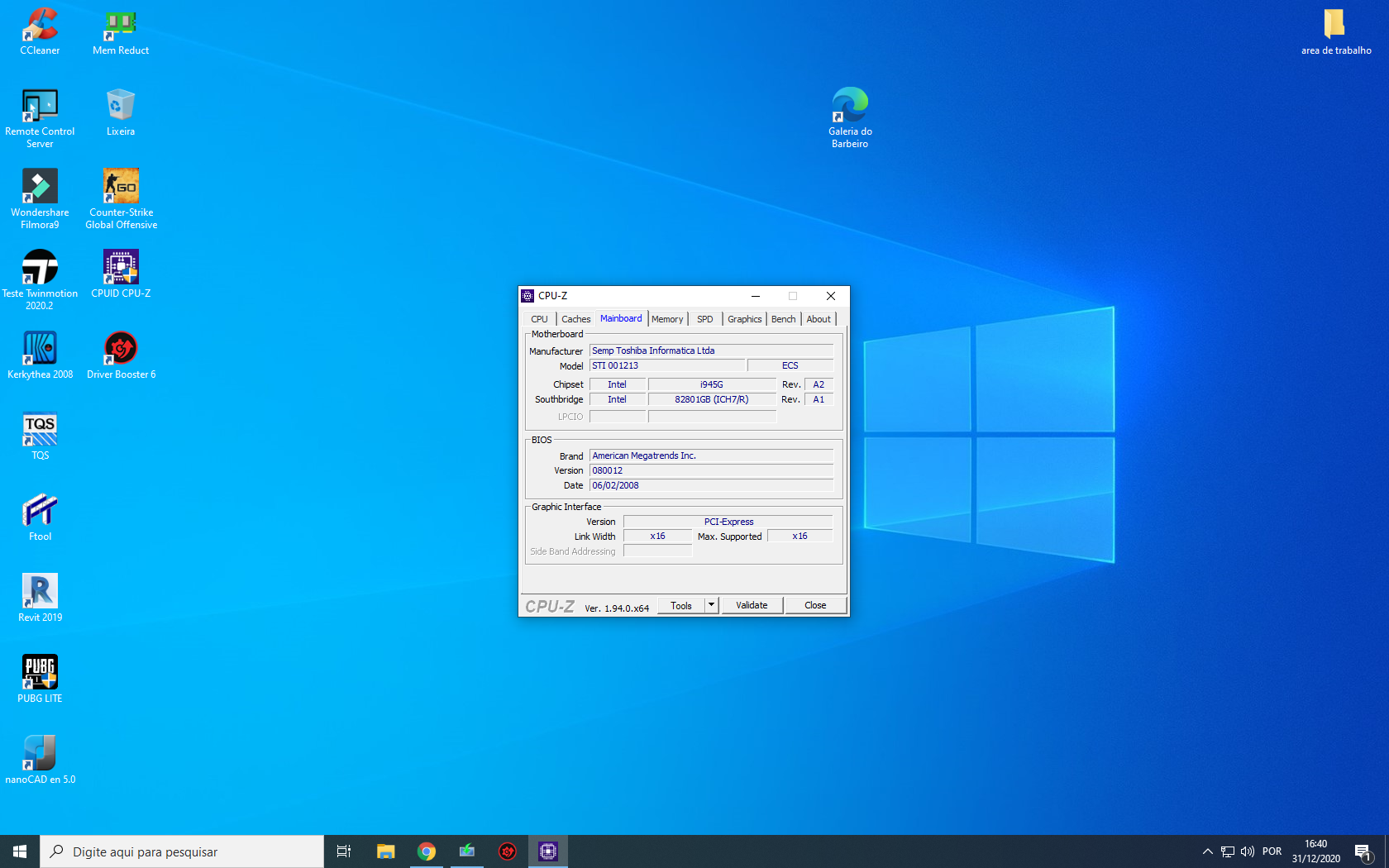1389x868 pixels.
Task: Switch to the Memory tab
Action: click(x=667, y=319)
